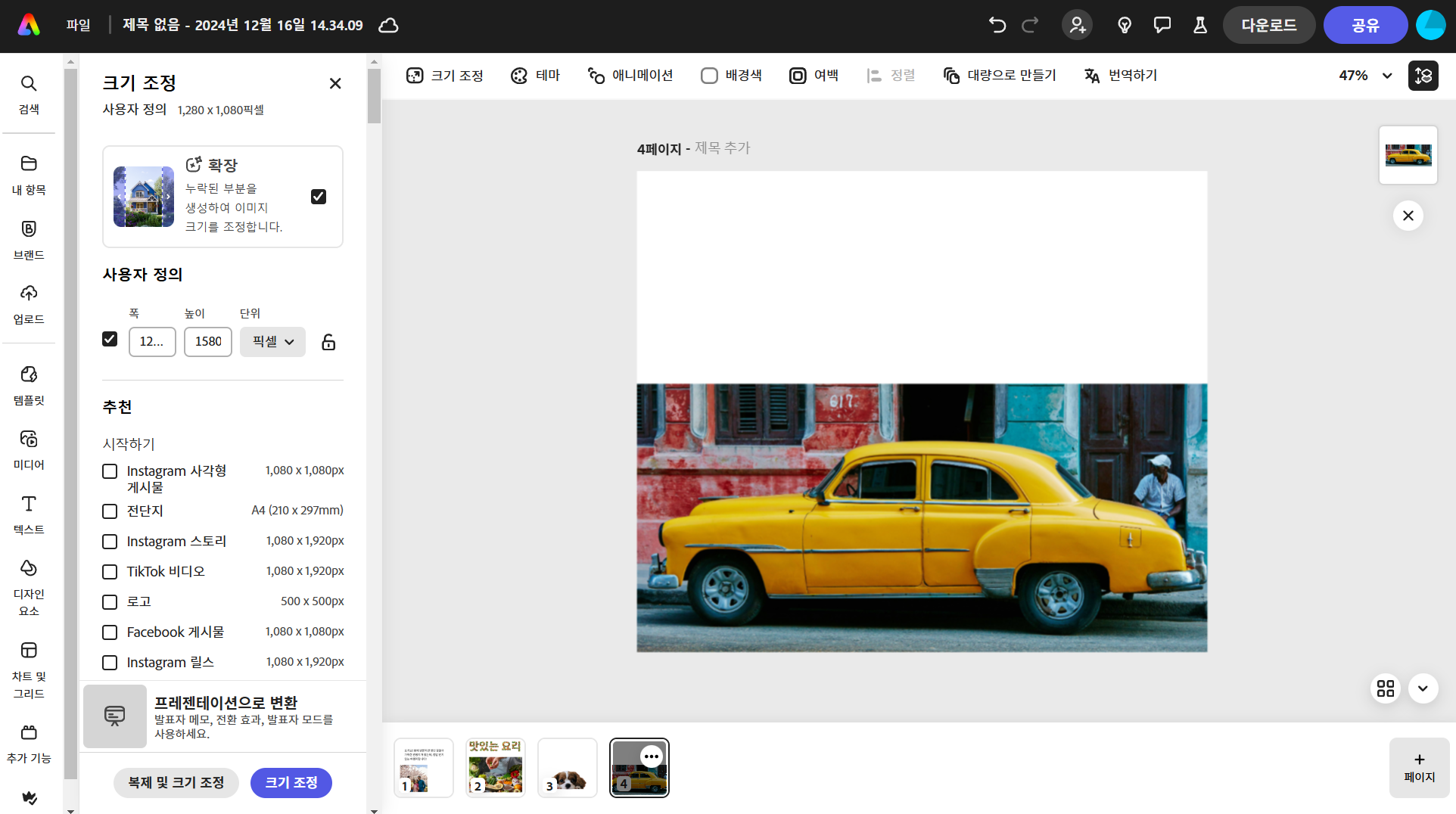Uncheck the generative expand checkbox
Image resolution: width=1456 pixels, height=814 pixels.
pos(319,197)
